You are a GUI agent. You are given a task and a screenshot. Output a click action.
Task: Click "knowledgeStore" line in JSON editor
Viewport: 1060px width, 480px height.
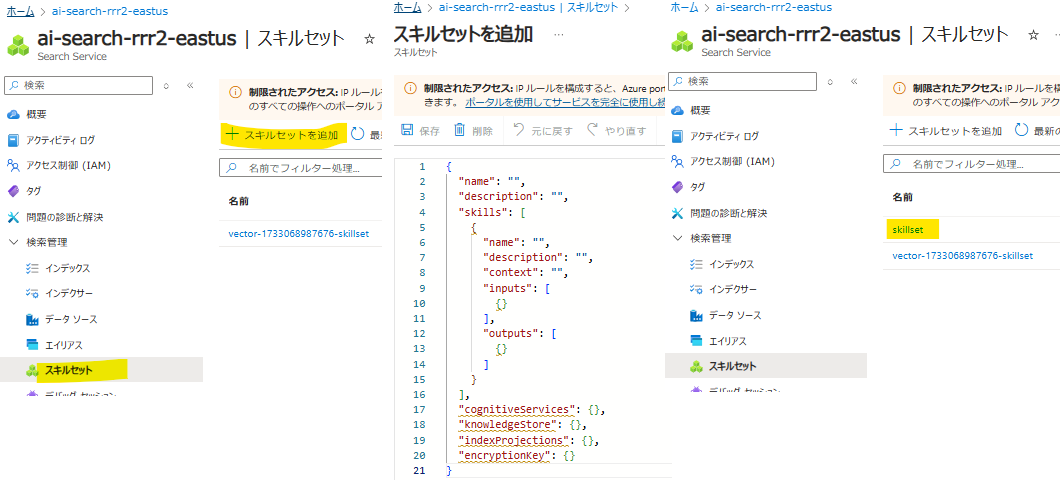point(521,425)
